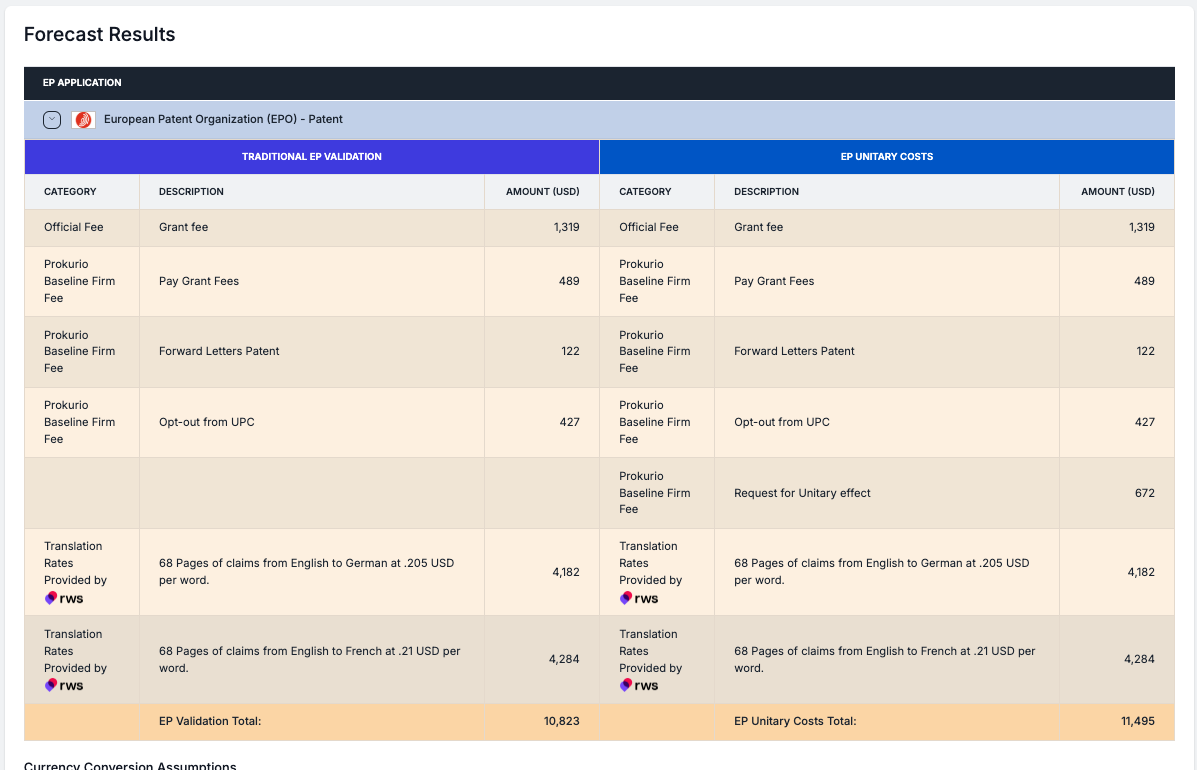The width and height of the screenshot is (1197, 770).
Task: Click the EP Application section bar
Action: pos(599,83)
